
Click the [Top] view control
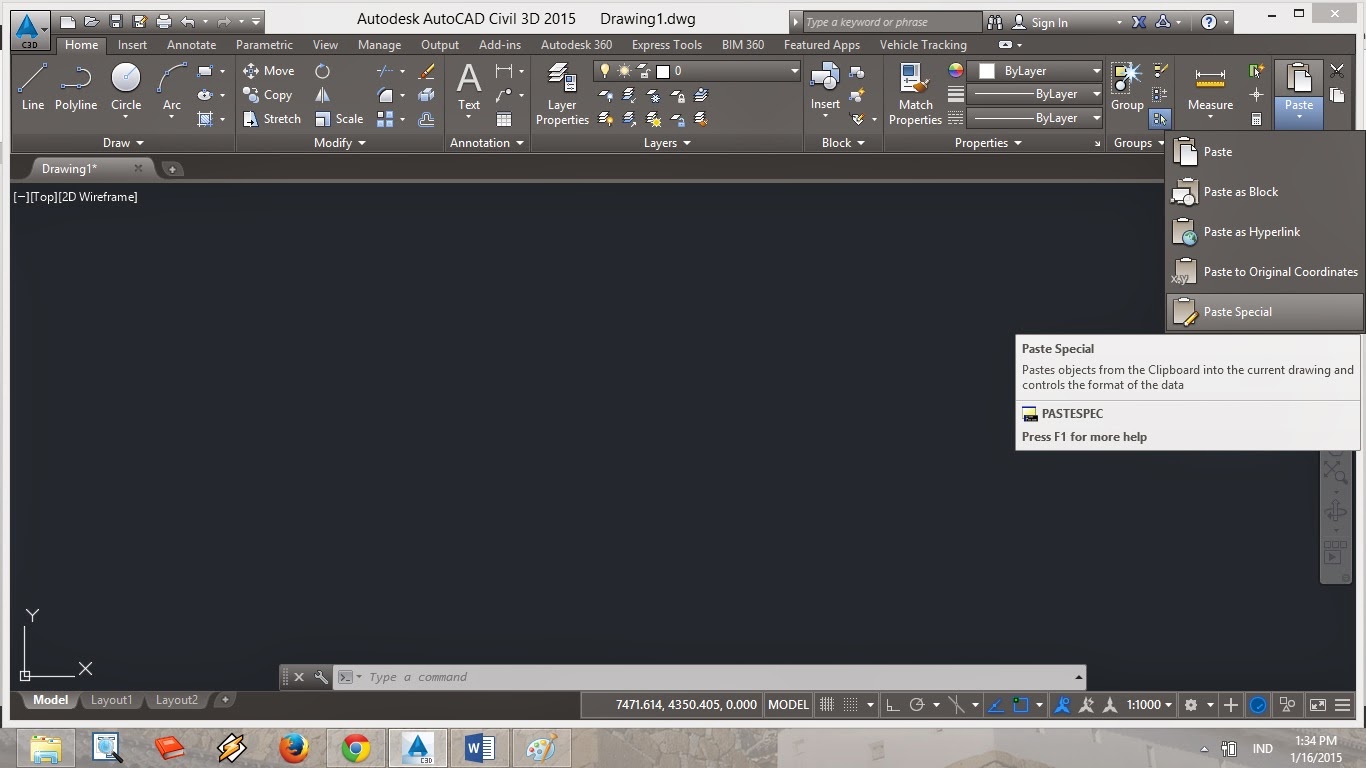tap(44, 197)
